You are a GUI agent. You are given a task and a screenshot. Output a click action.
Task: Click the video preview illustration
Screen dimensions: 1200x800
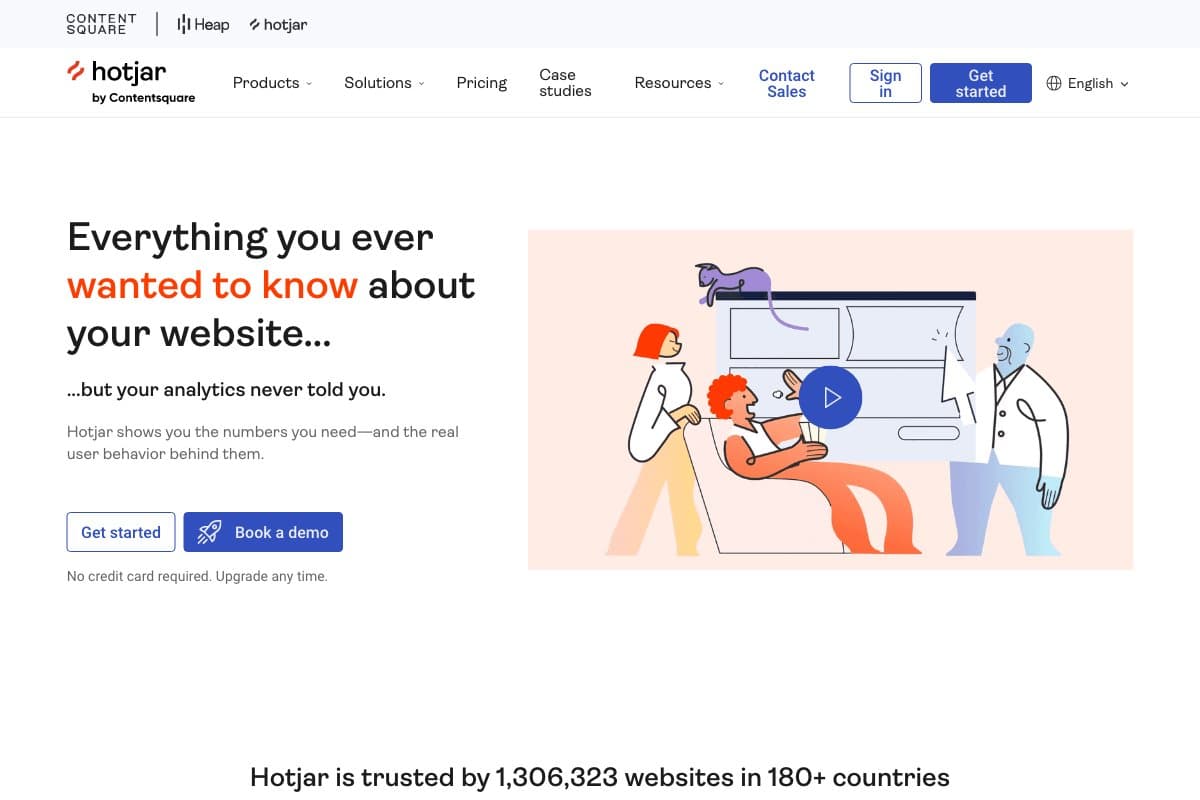point(830,397)
